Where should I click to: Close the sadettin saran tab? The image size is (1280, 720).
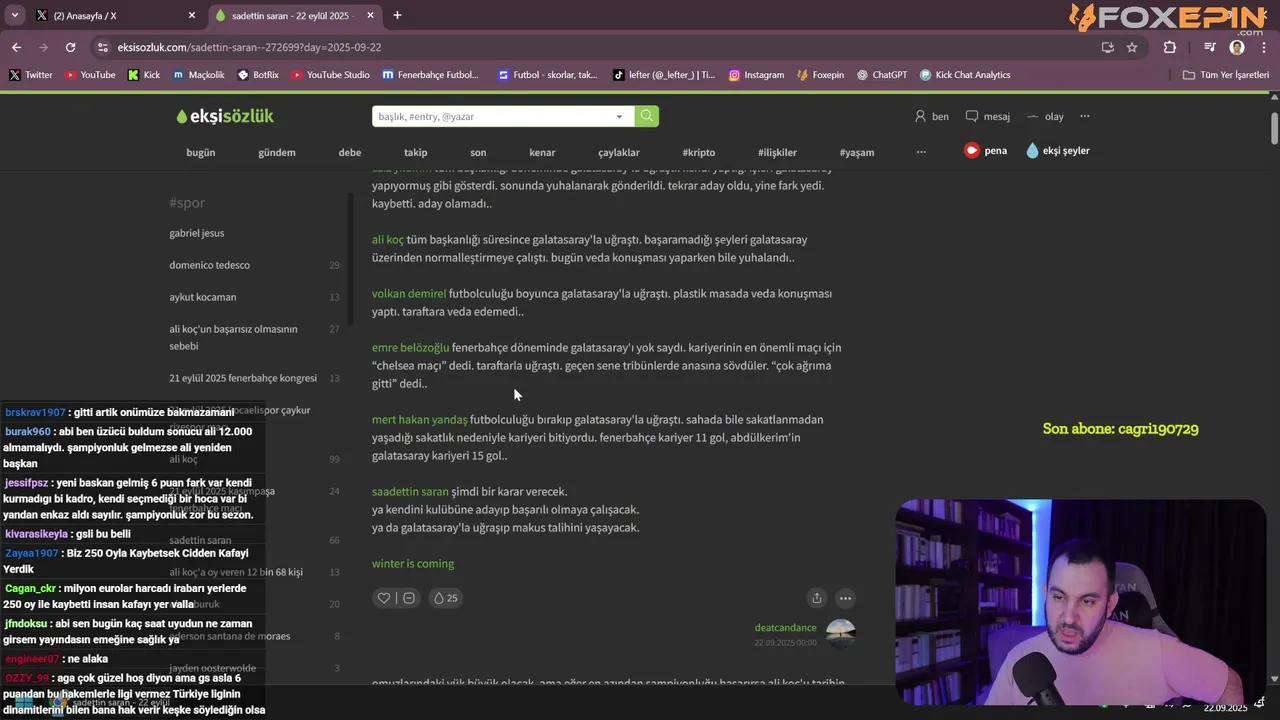pos(370,15)
